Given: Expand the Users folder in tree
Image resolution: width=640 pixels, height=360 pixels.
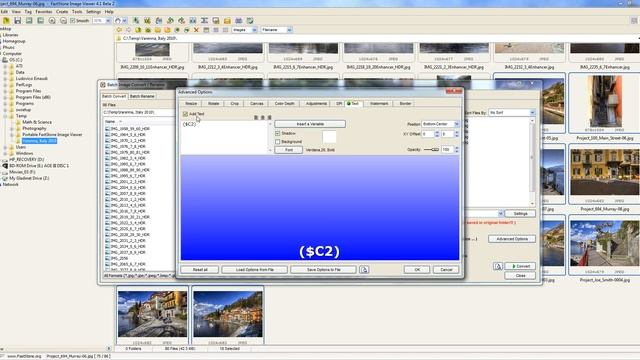Looking at the screenshot, I should [x=5, y=147].
